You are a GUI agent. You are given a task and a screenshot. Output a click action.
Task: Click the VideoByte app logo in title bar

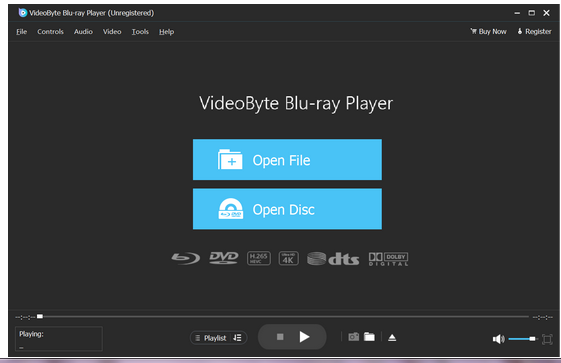pos(23,13)
